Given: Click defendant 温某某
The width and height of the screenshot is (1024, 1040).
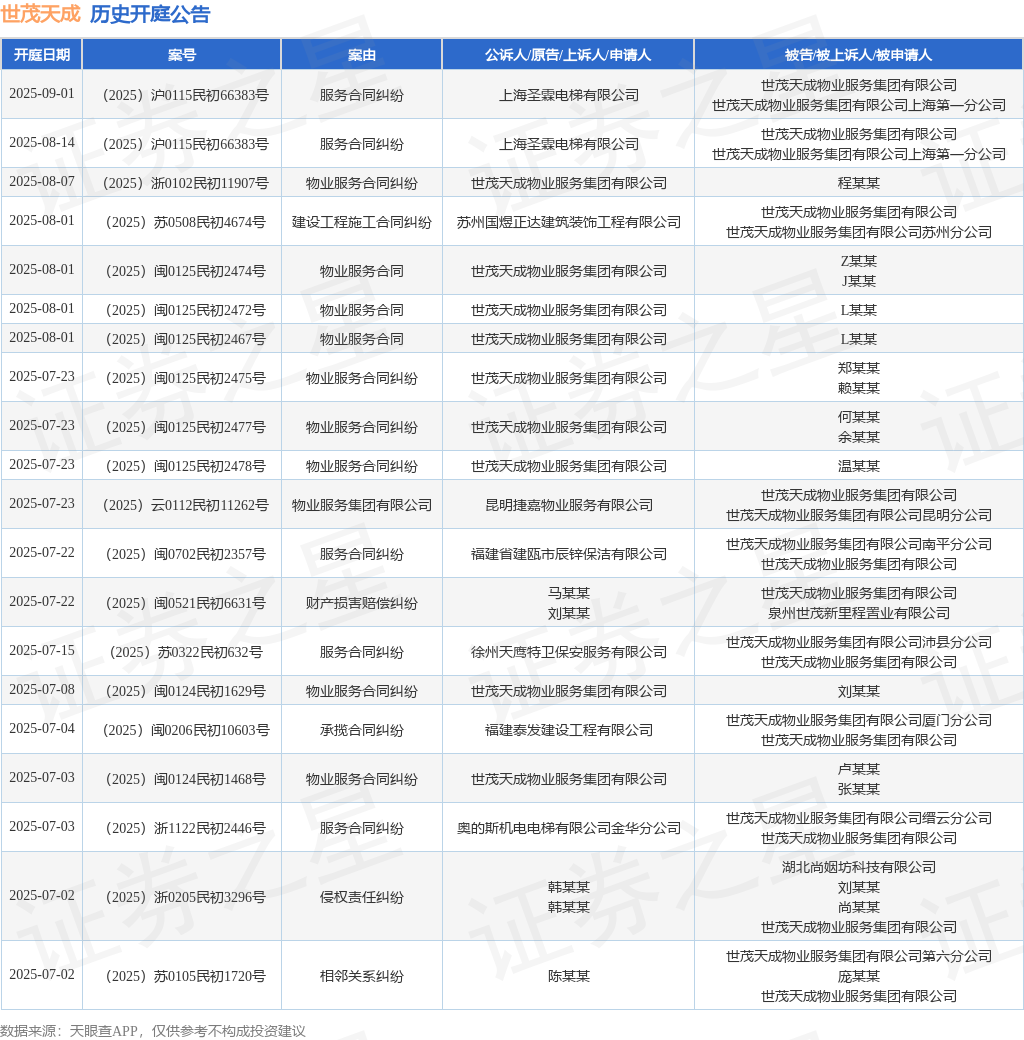Looking at the screenshot, I should pyautogui.click(x=858, y=467).
